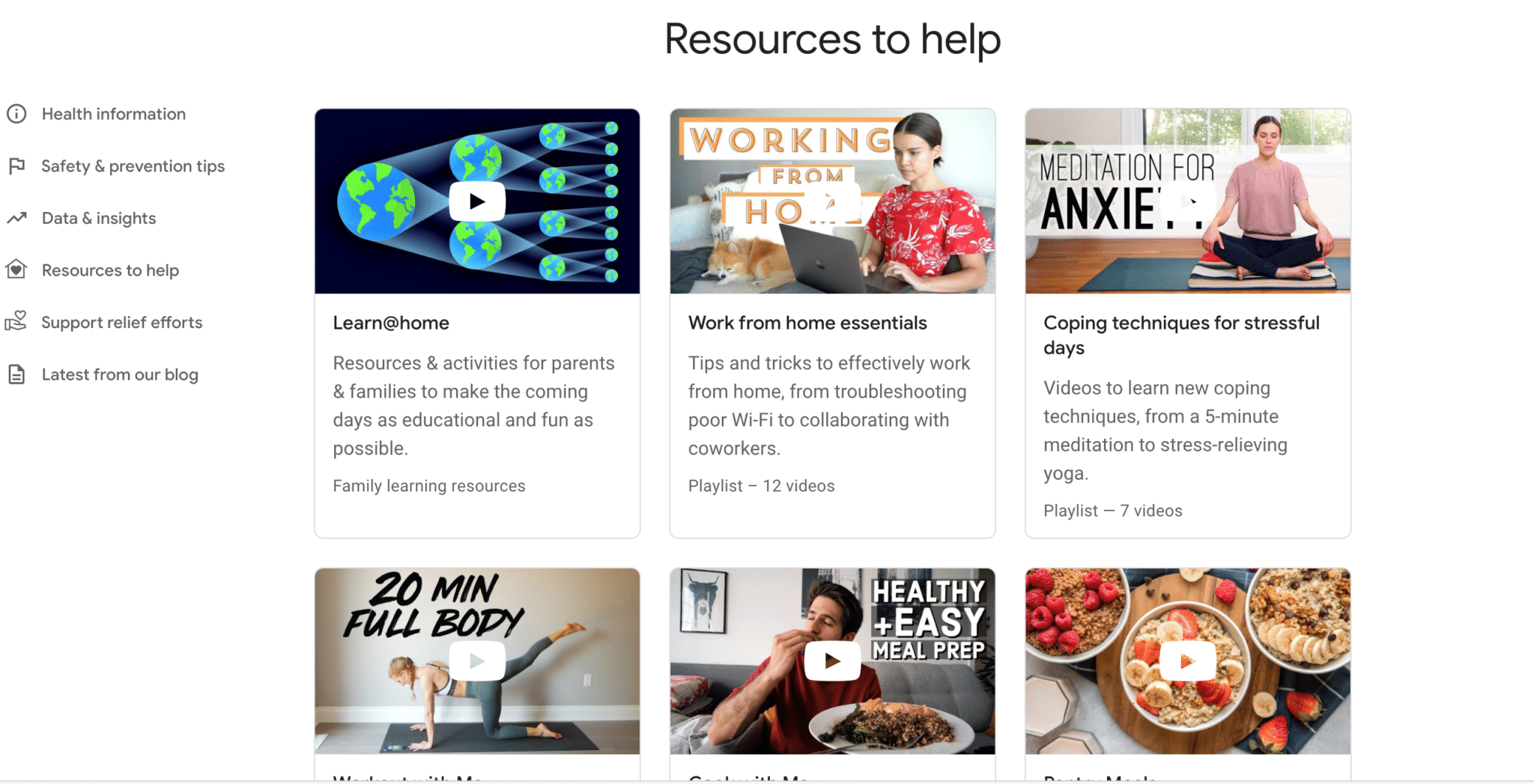Click the Health information info icon
This screenshot has width=1534, height=784.
16,114
